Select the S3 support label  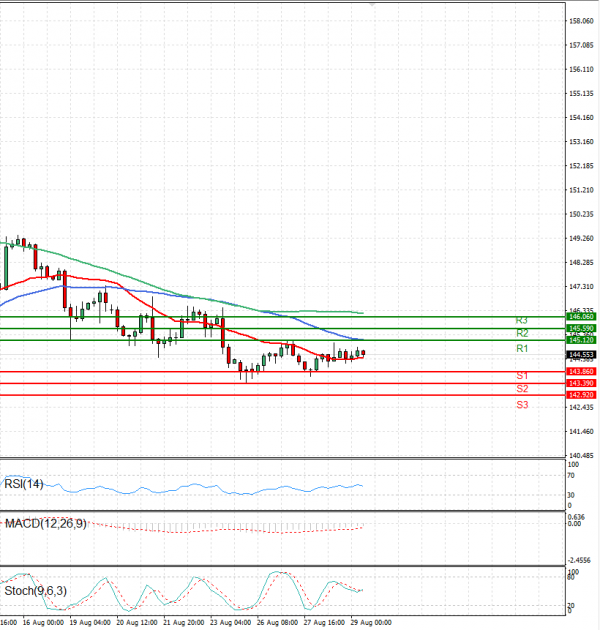522,405
